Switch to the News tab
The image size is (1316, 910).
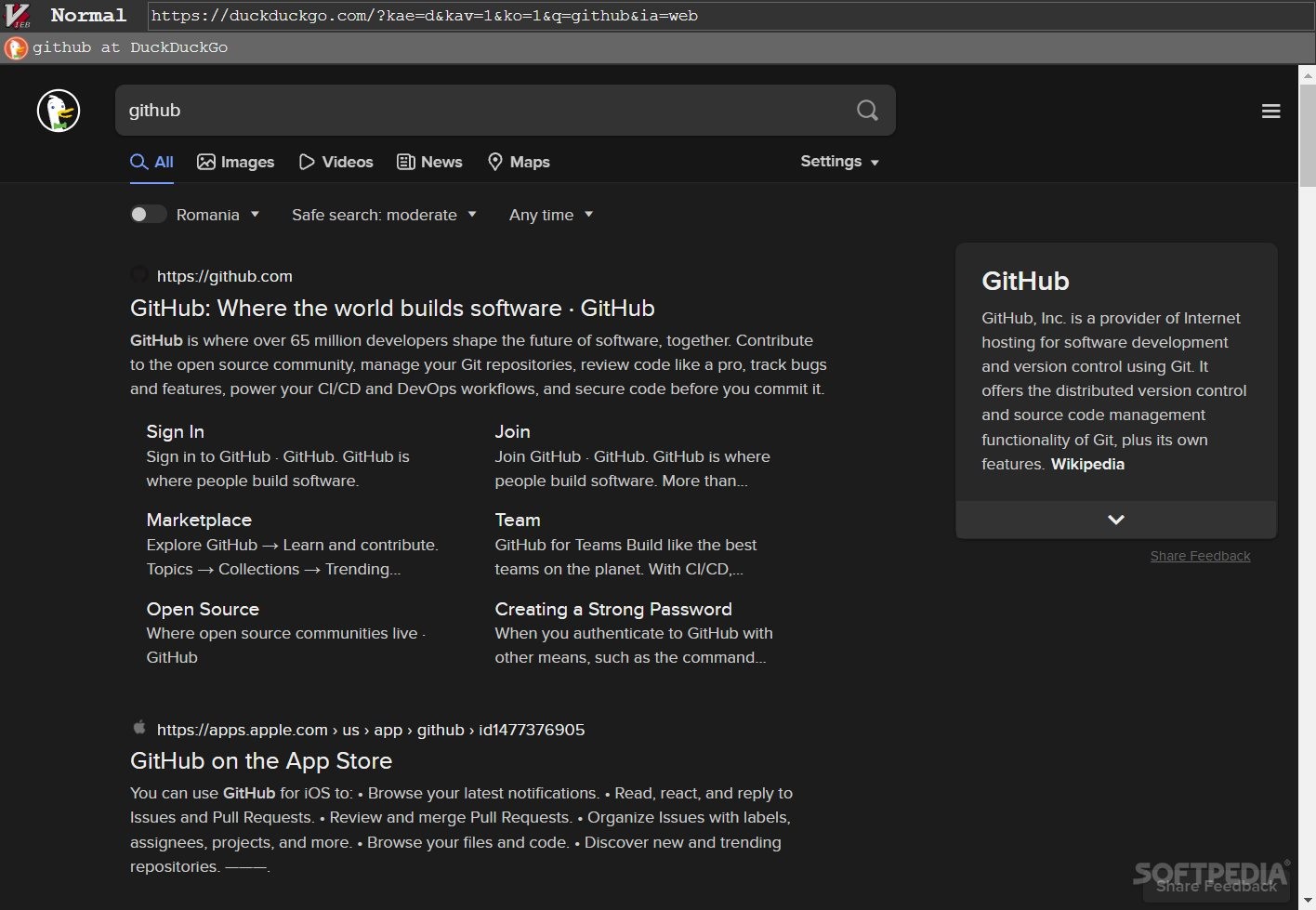[x=429, y=162]
